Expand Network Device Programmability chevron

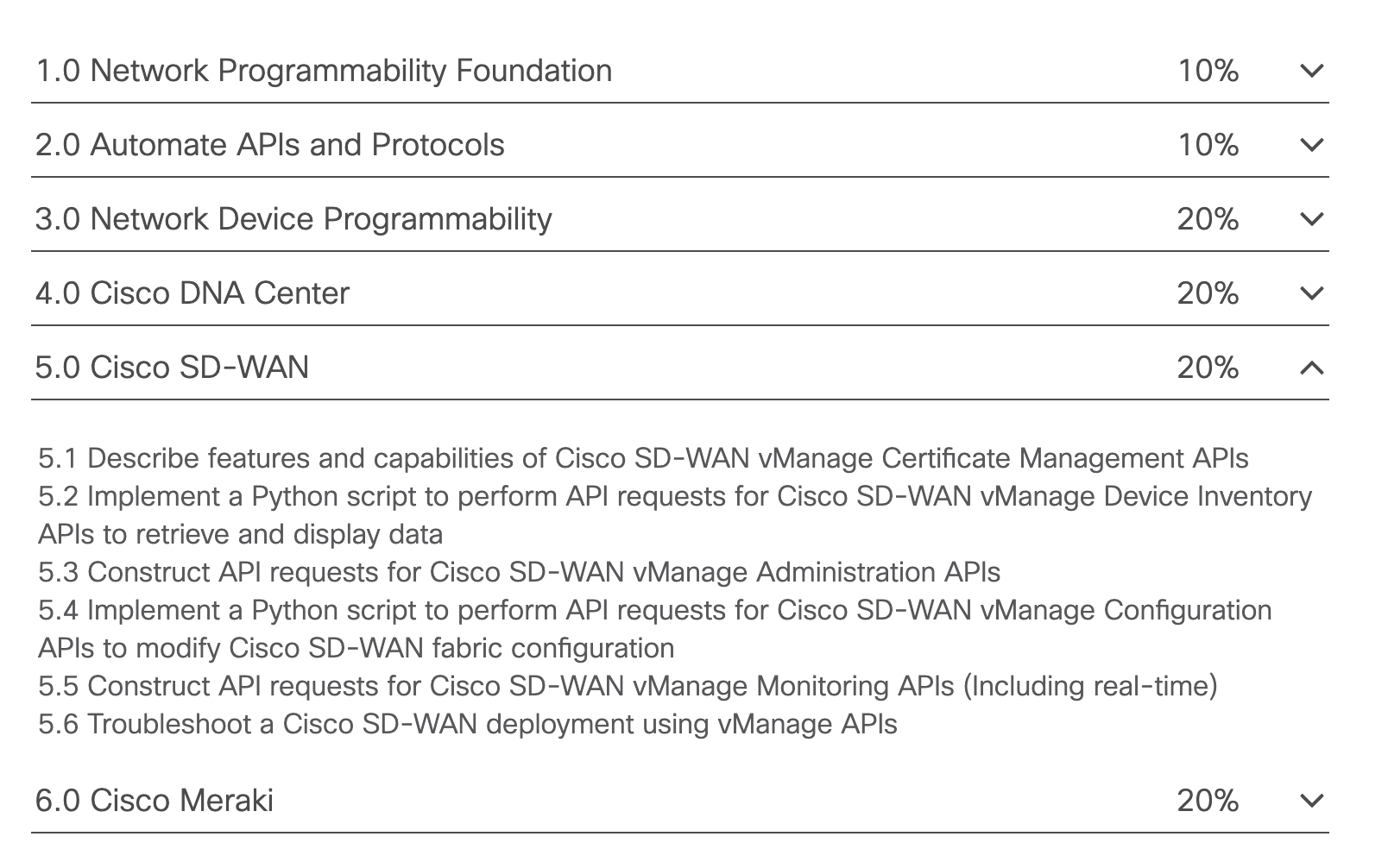[x=1311, y=219]
